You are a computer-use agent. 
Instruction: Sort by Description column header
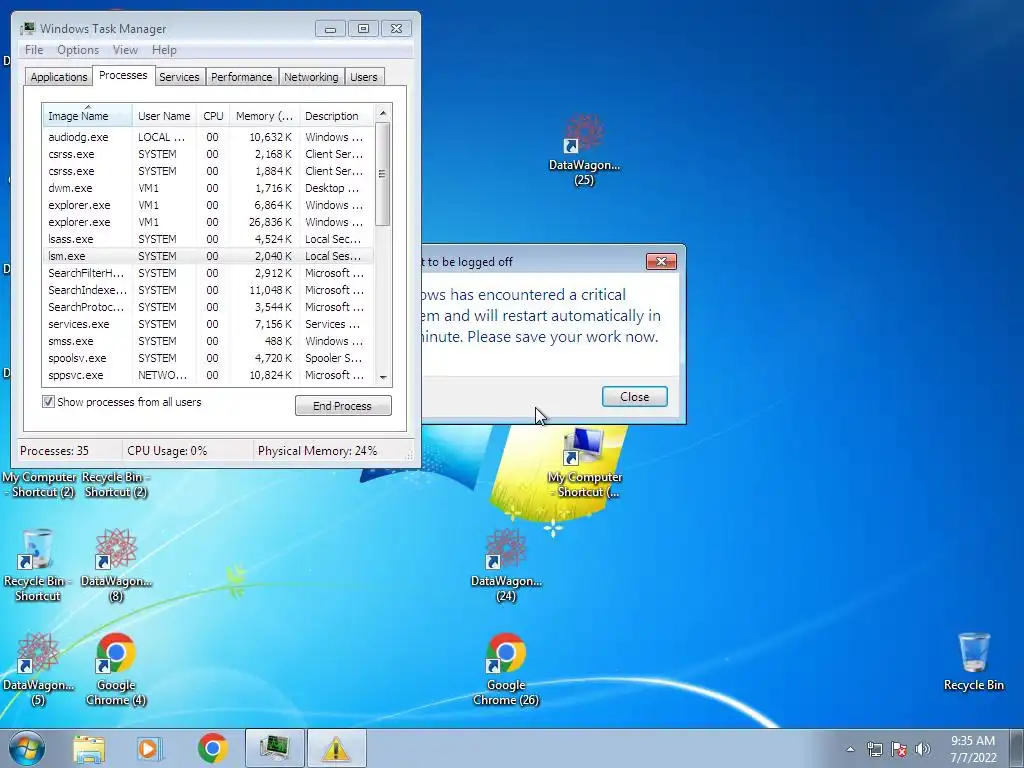(x=336, y=116)
